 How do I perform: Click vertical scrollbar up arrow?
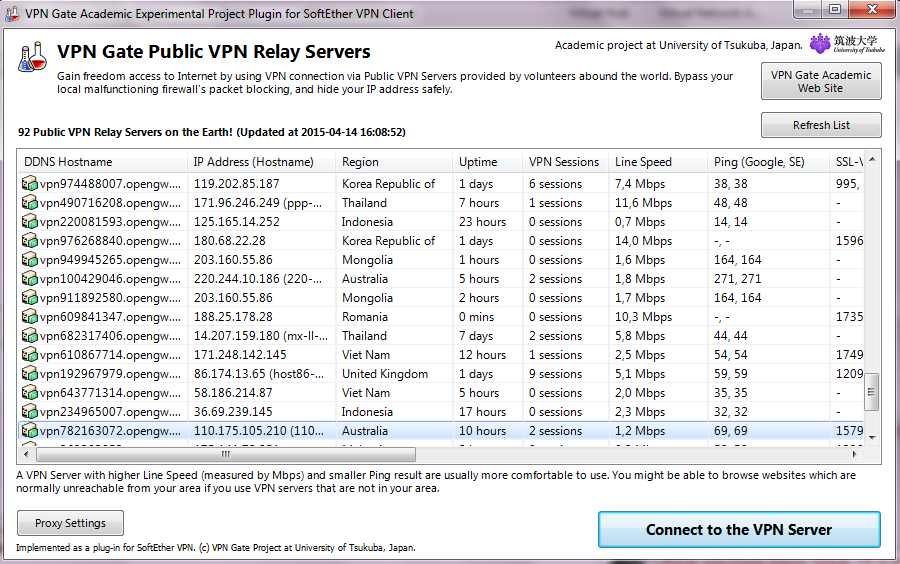click(872, 159)
